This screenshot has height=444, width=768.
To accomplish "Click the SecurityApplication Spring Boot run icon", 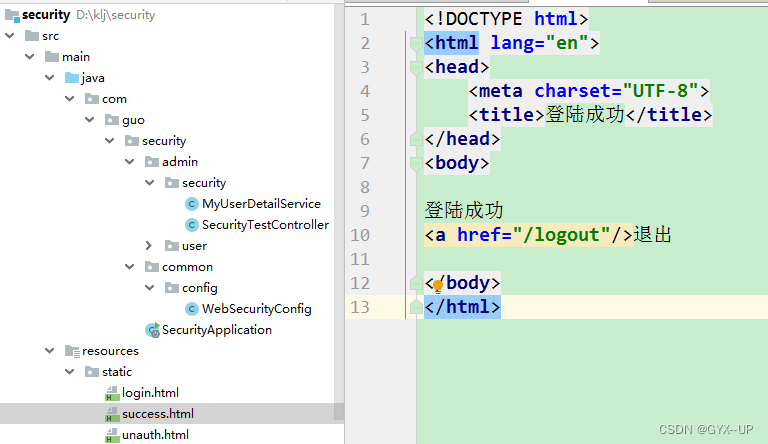I will (152, 330).
